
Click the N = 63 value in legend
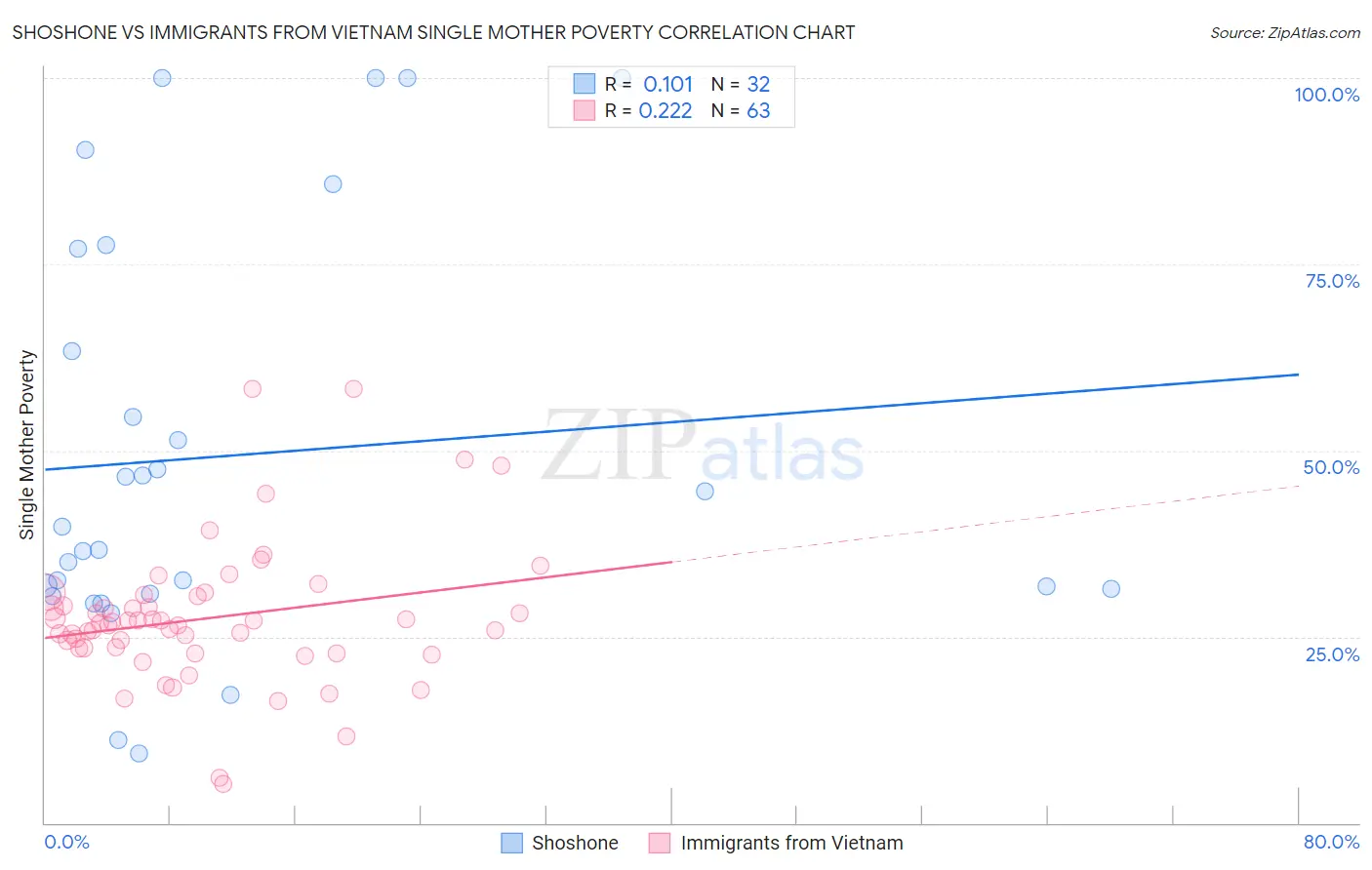(x=741, y=110)
